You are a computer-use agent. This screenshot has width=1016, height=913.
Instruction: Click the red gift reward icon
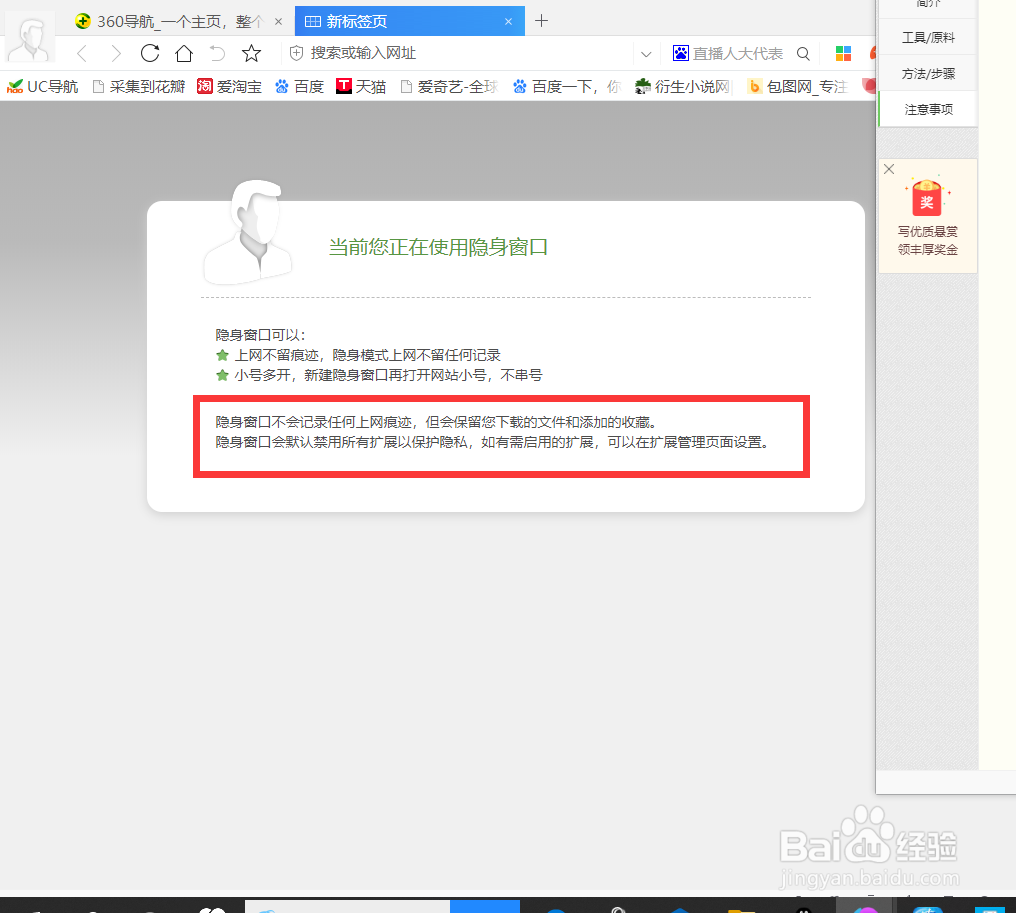[928, 198]
